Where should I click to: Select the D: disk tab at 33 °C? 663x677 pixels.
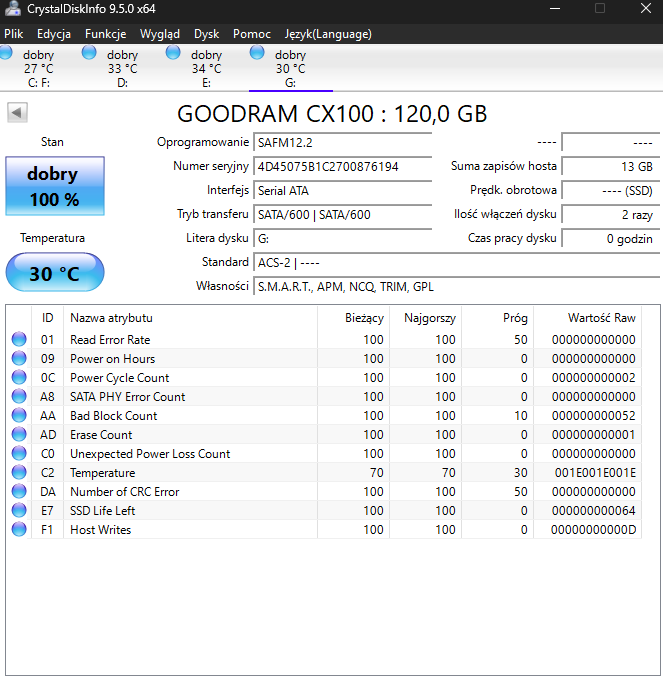123,68
